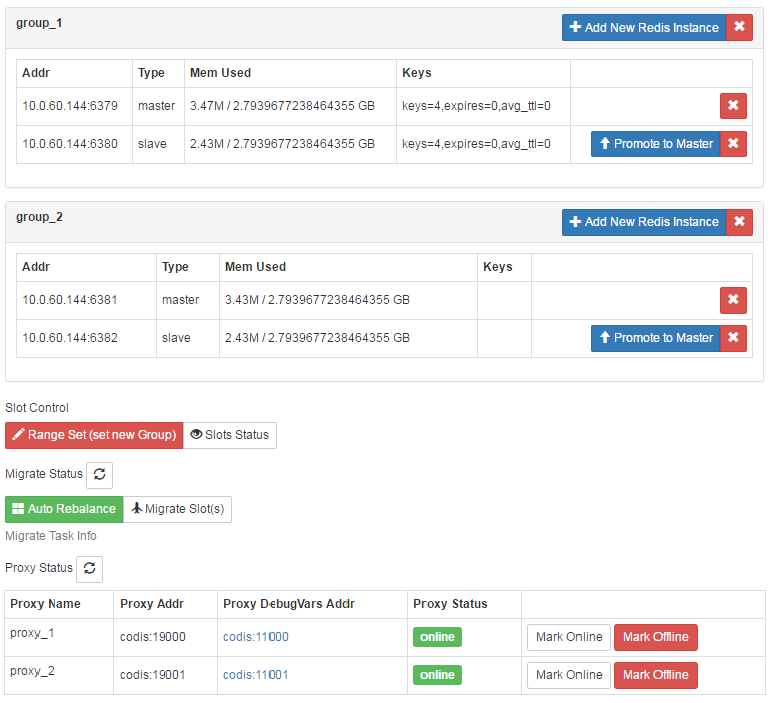
Task: Remove slave instance 10.0.60.144:6380
Action: coord(733,144)
